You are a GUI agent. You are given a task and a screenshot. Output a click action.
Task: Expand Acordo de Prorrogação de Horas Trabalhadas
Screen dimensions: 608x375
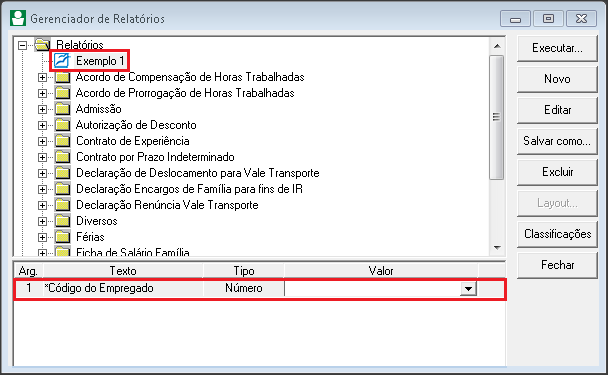tap(42, 93)
